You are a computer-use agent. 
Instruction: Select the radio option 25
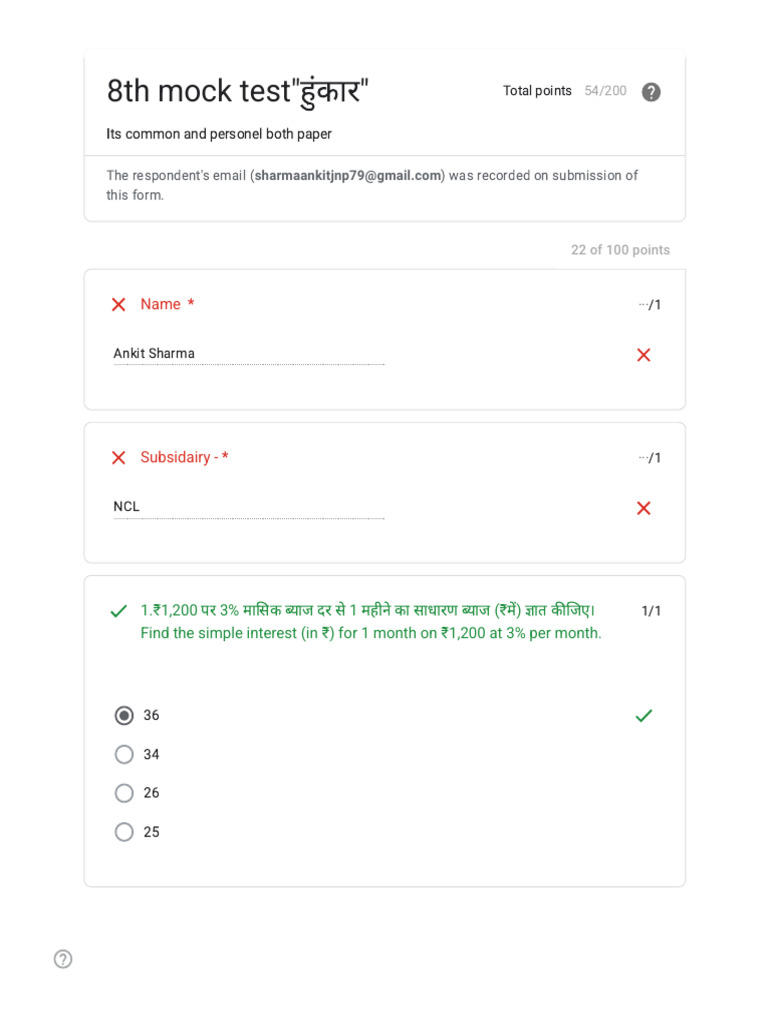click(124, 832)
